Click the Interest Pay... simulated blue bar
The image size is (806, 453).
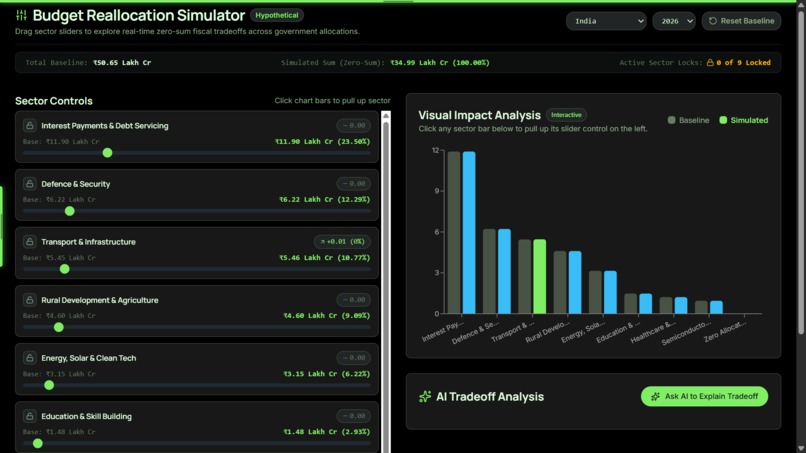469,232
